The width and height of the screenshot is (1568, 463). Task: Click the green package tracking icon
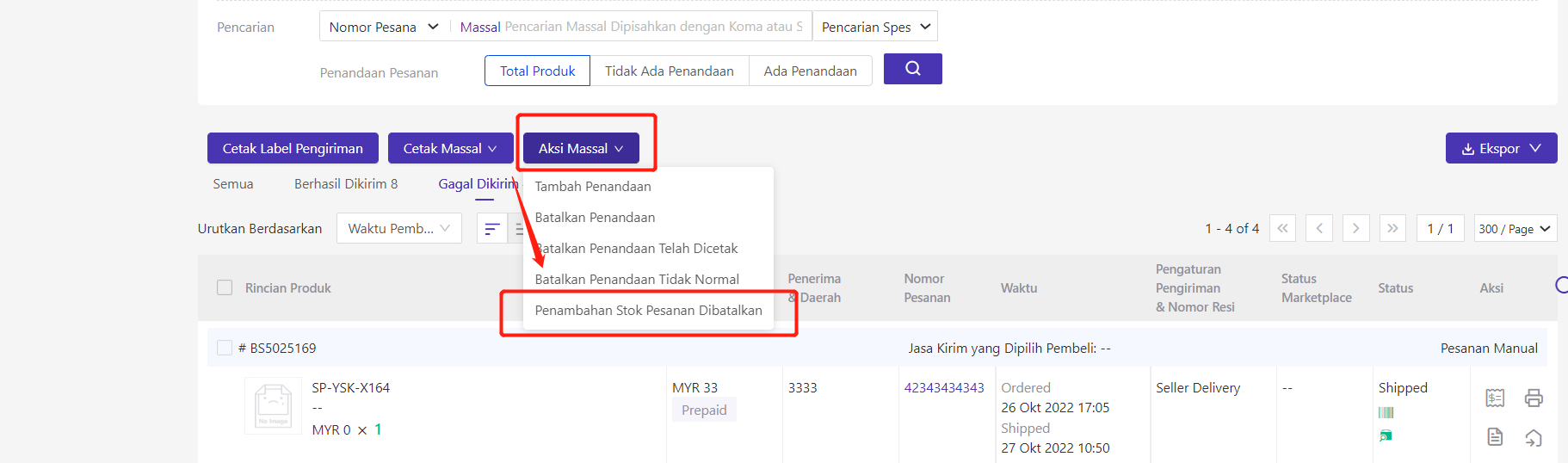pyautogui.click(x=1386, y=436)
